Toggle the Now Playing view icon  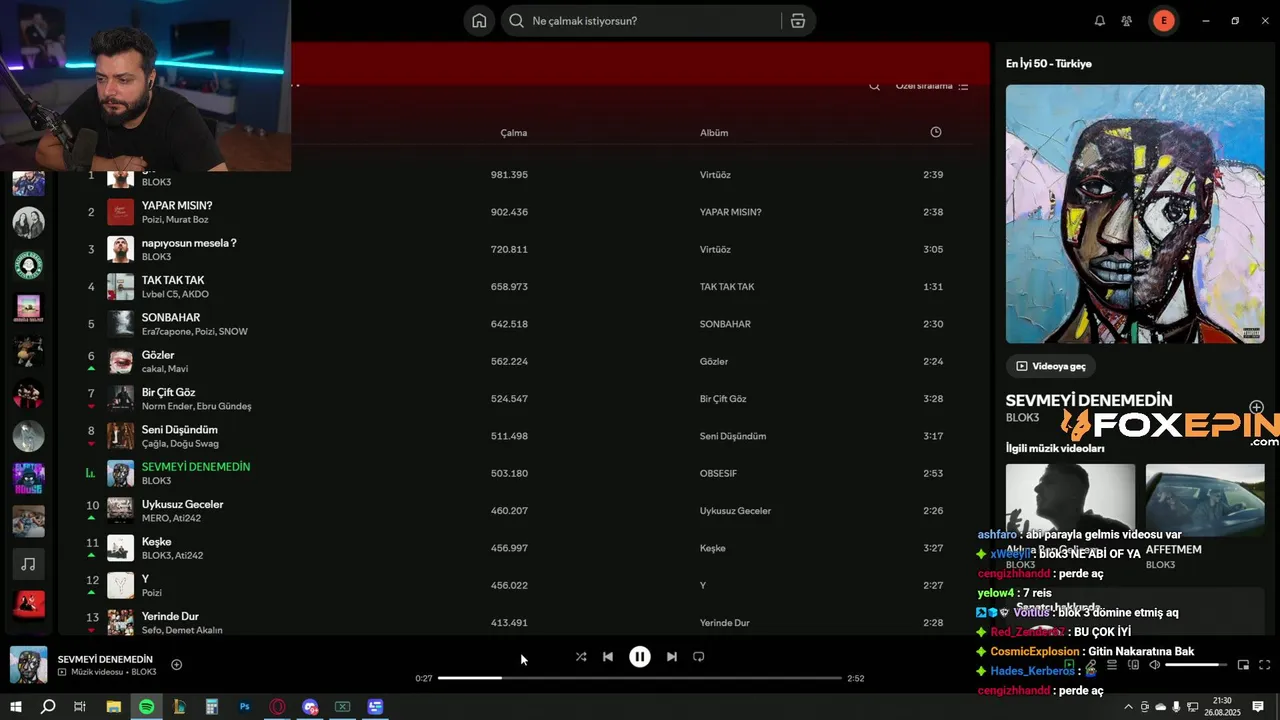[x=1069, y=665]
